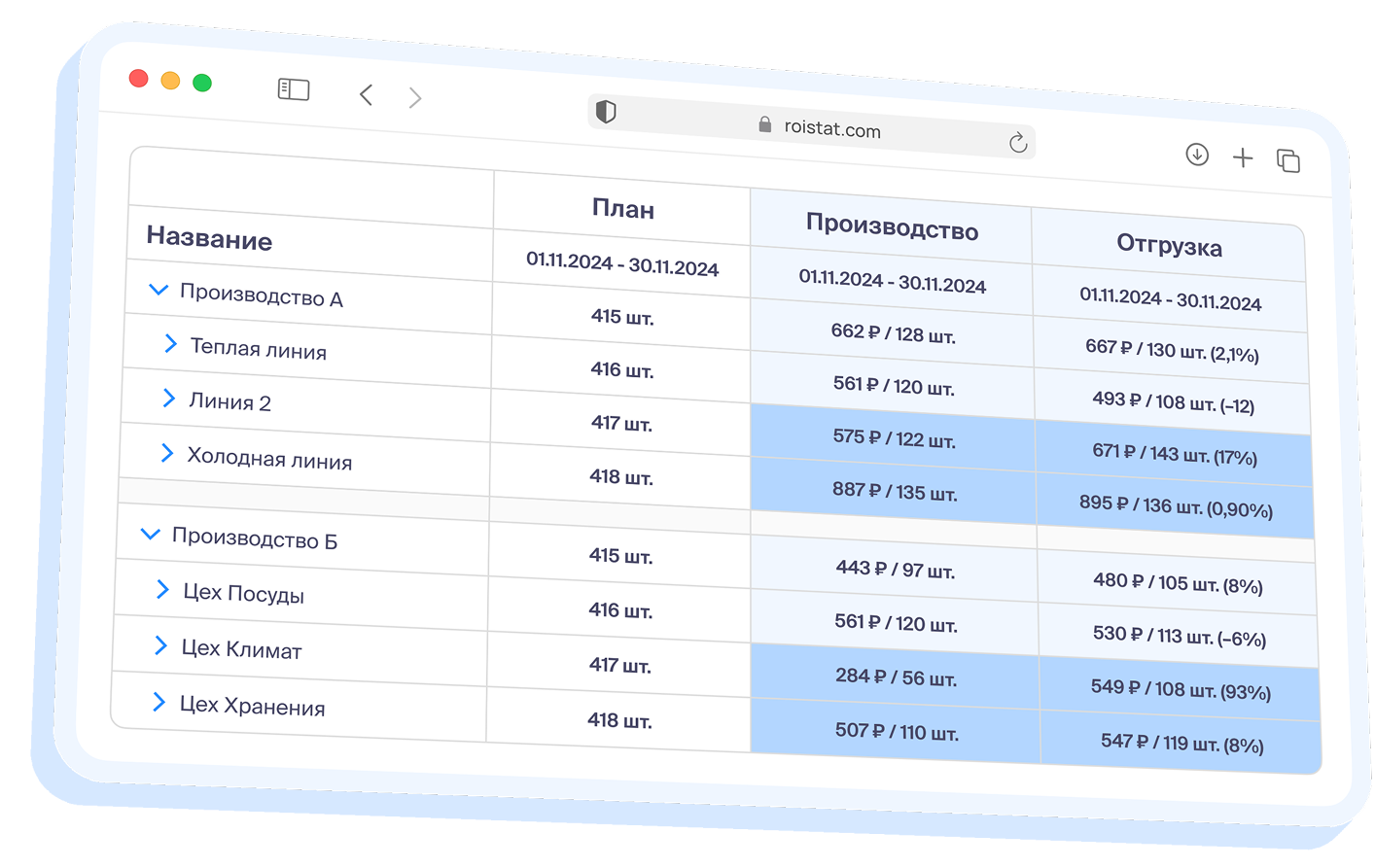The width and height of the screenshot is (1375, 868).
Task: Open the privacy shield icon in address bar
Action: click(x=606, y=112)
